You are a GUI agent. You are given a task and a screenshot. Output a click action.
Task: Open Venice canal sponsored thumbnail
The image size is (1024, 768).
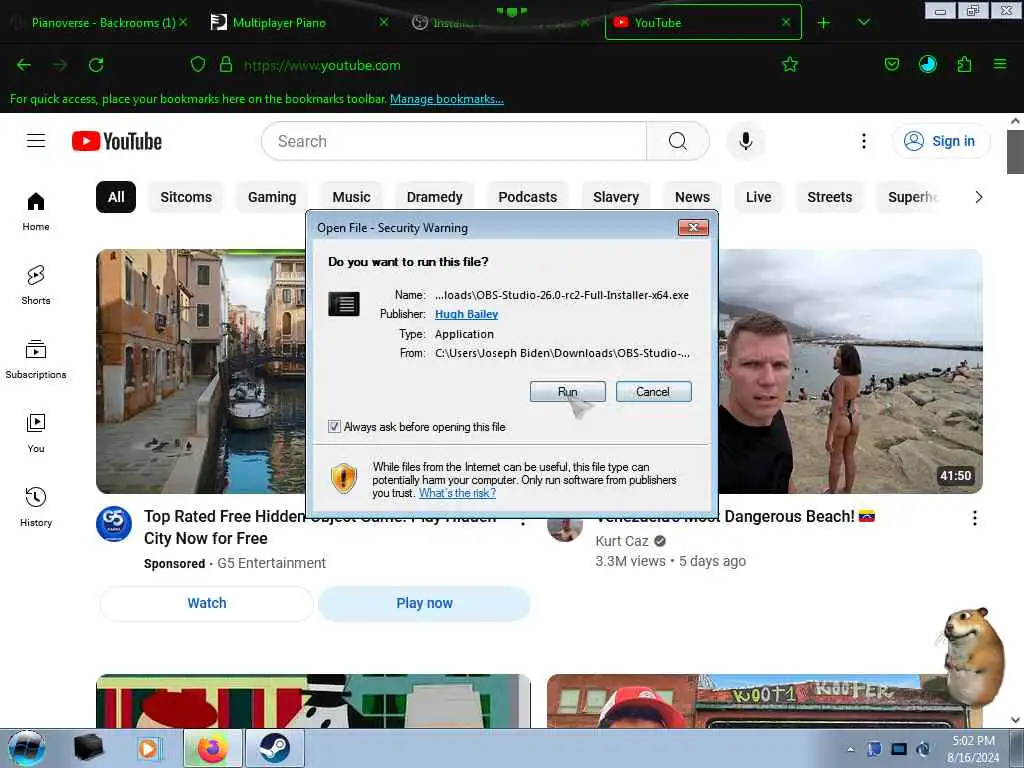tap(200, 371)
